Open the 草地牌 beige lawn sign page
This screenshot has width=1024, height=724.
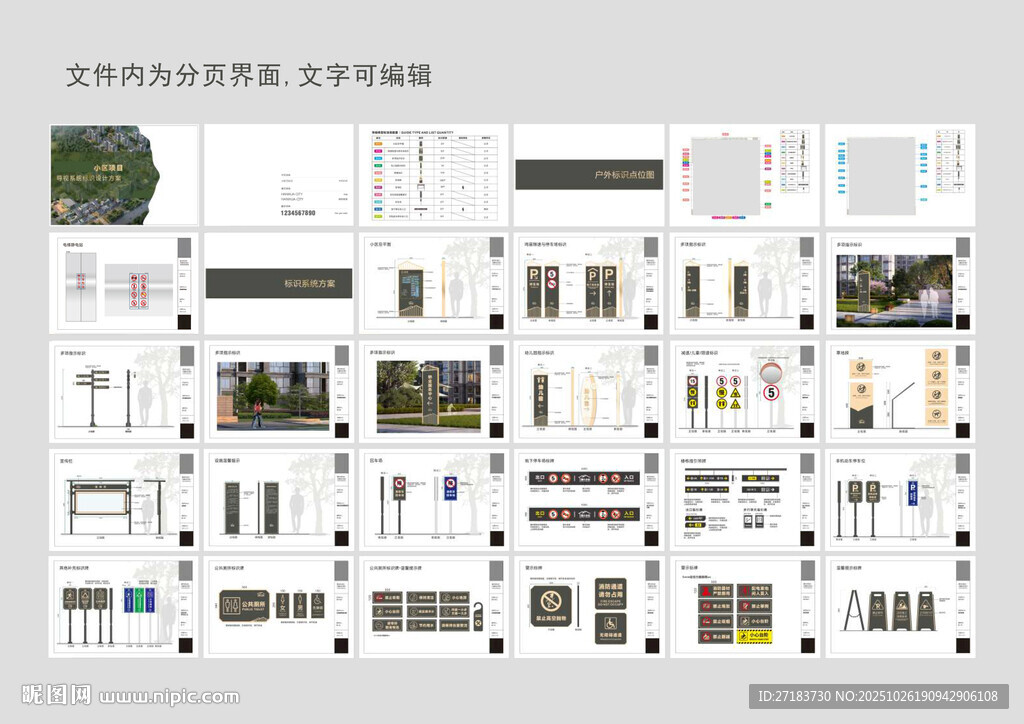[900, 392]
